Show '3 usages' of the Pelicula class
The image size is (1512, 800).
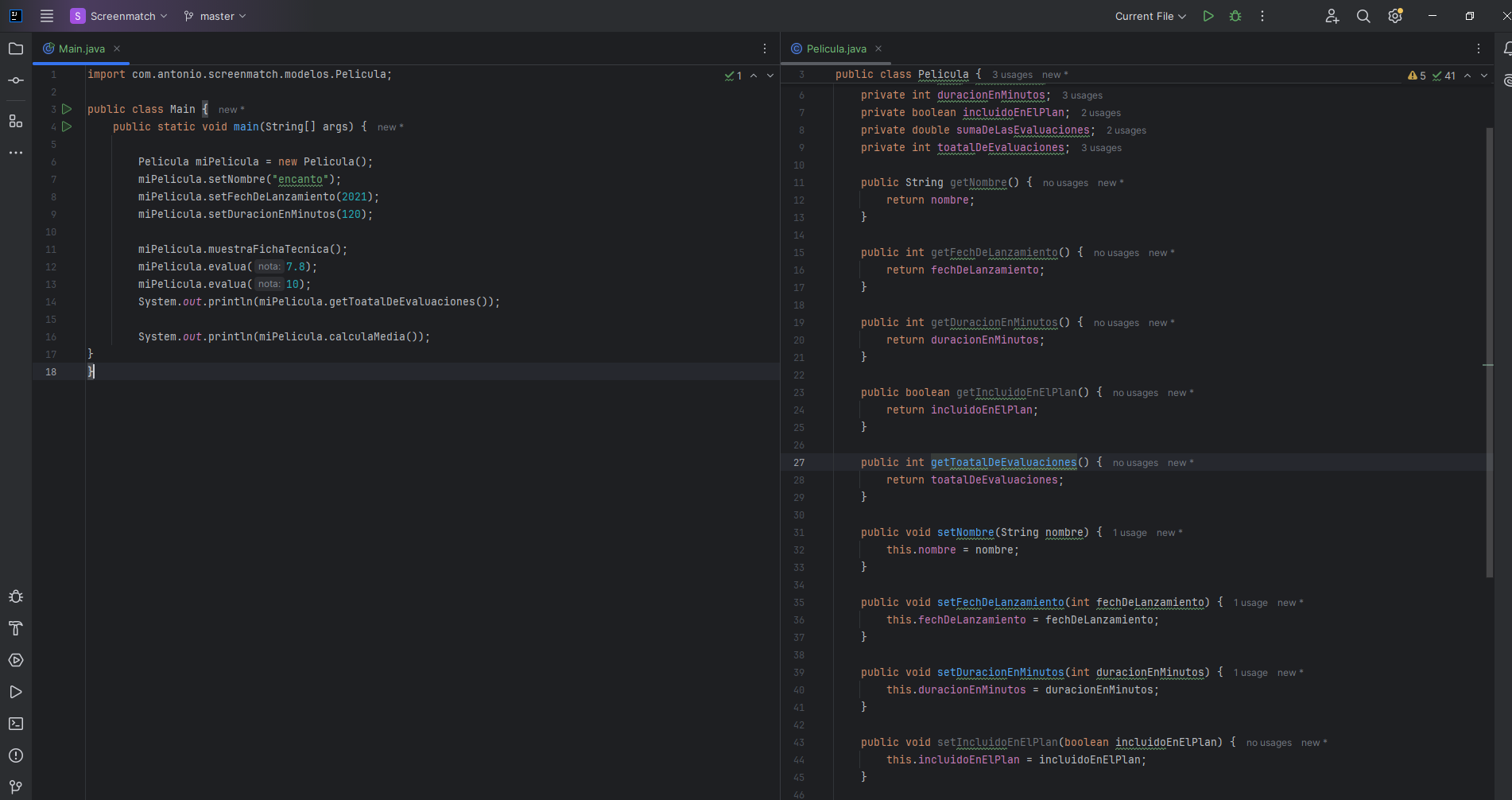[x=1012, y=75]
